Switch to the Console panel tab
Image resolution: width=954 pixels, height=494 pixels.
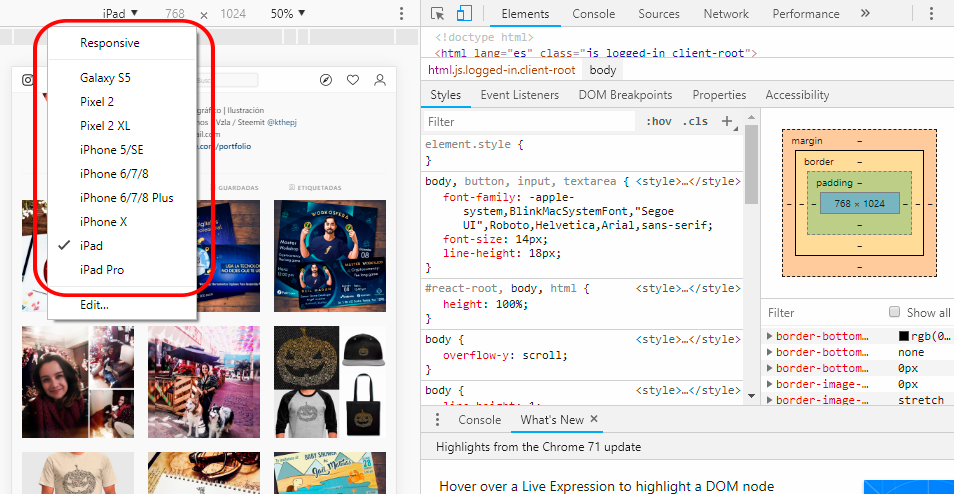click(x=593, y=13)
